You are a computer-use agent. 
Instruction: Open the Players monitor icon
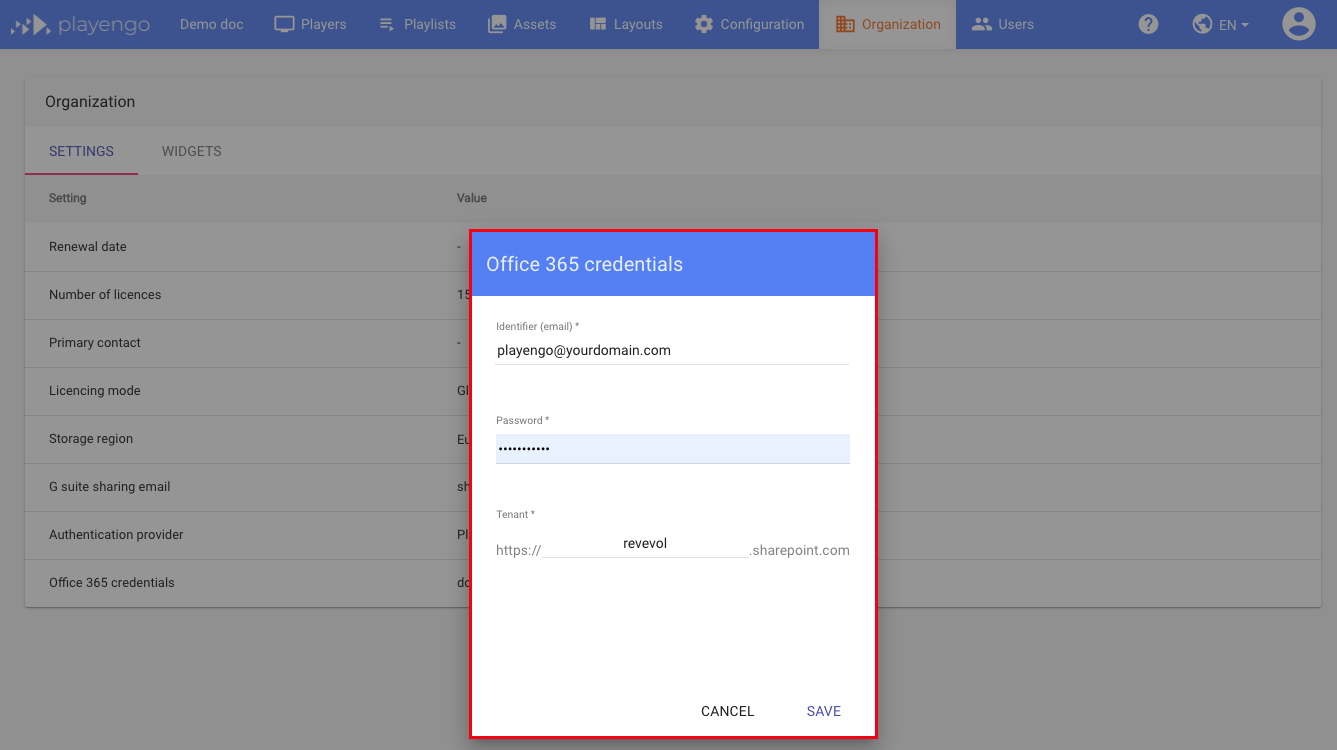click(x=284, y=24)
